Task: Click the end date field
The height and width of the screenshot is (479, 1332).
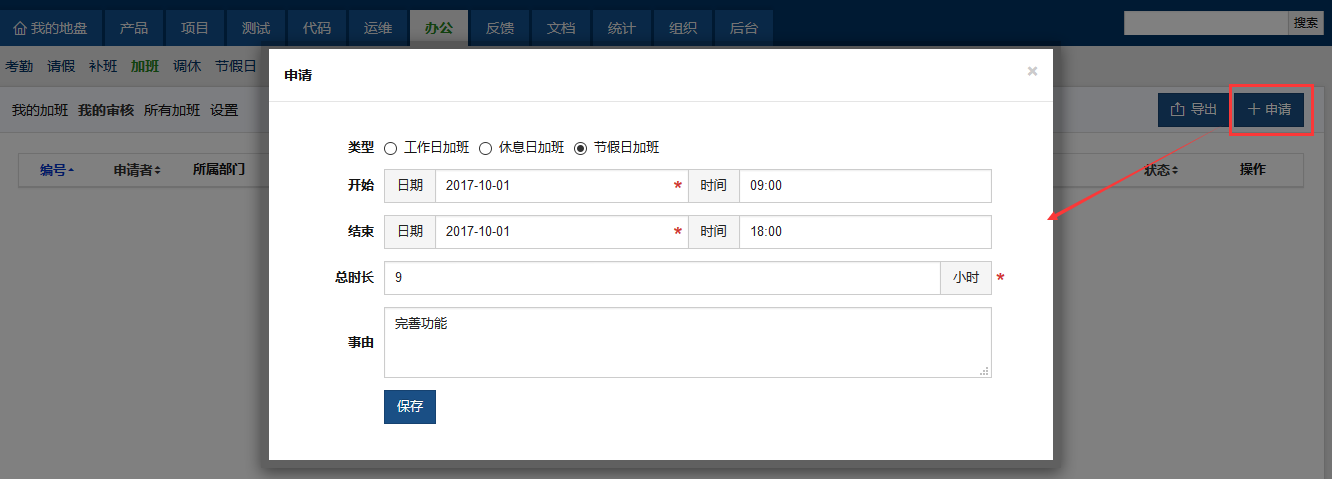Action: click(560, 232)
